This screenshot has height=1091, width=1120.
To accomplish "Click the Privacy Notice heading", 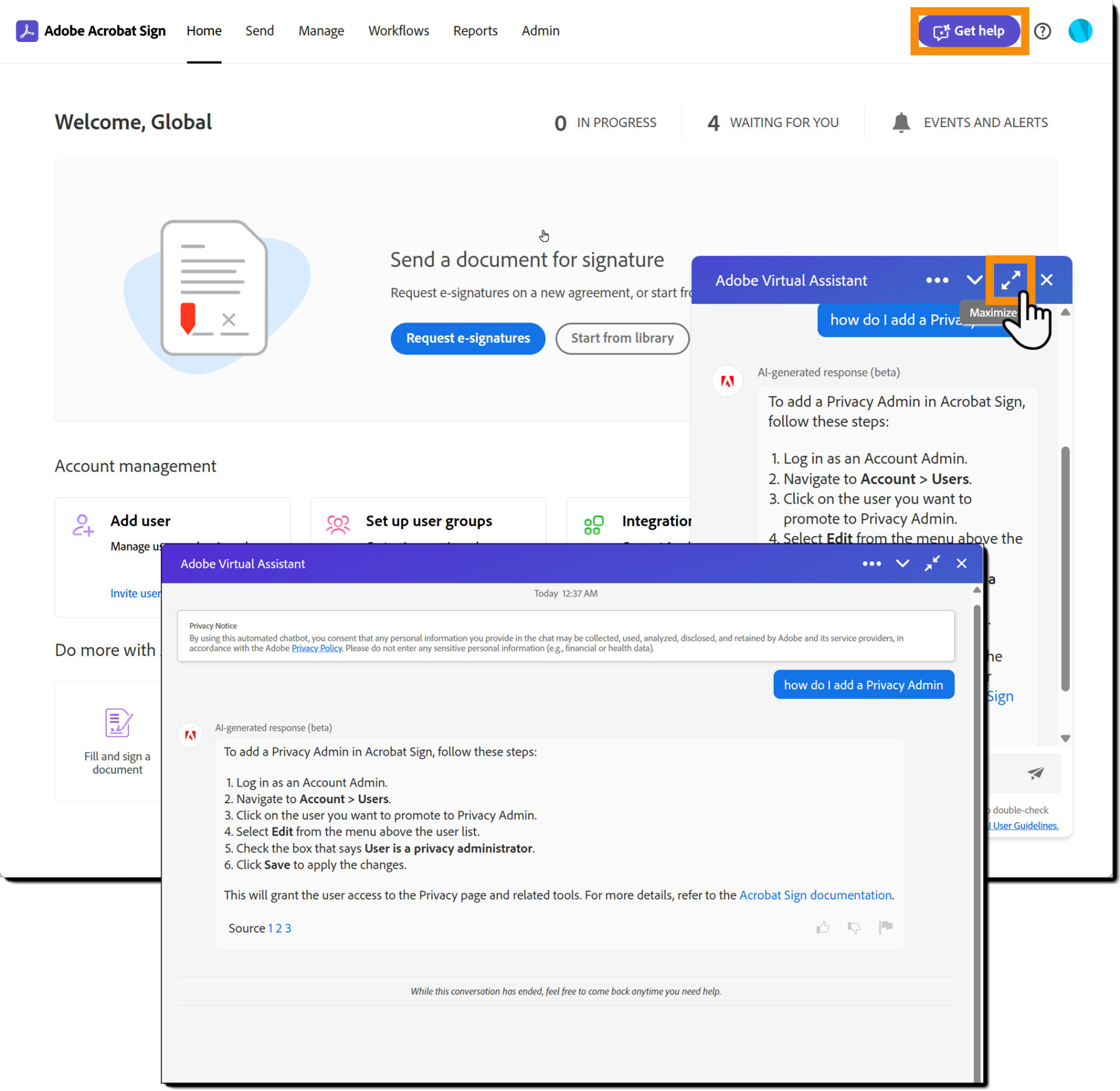I will click(x=213, y=626).
